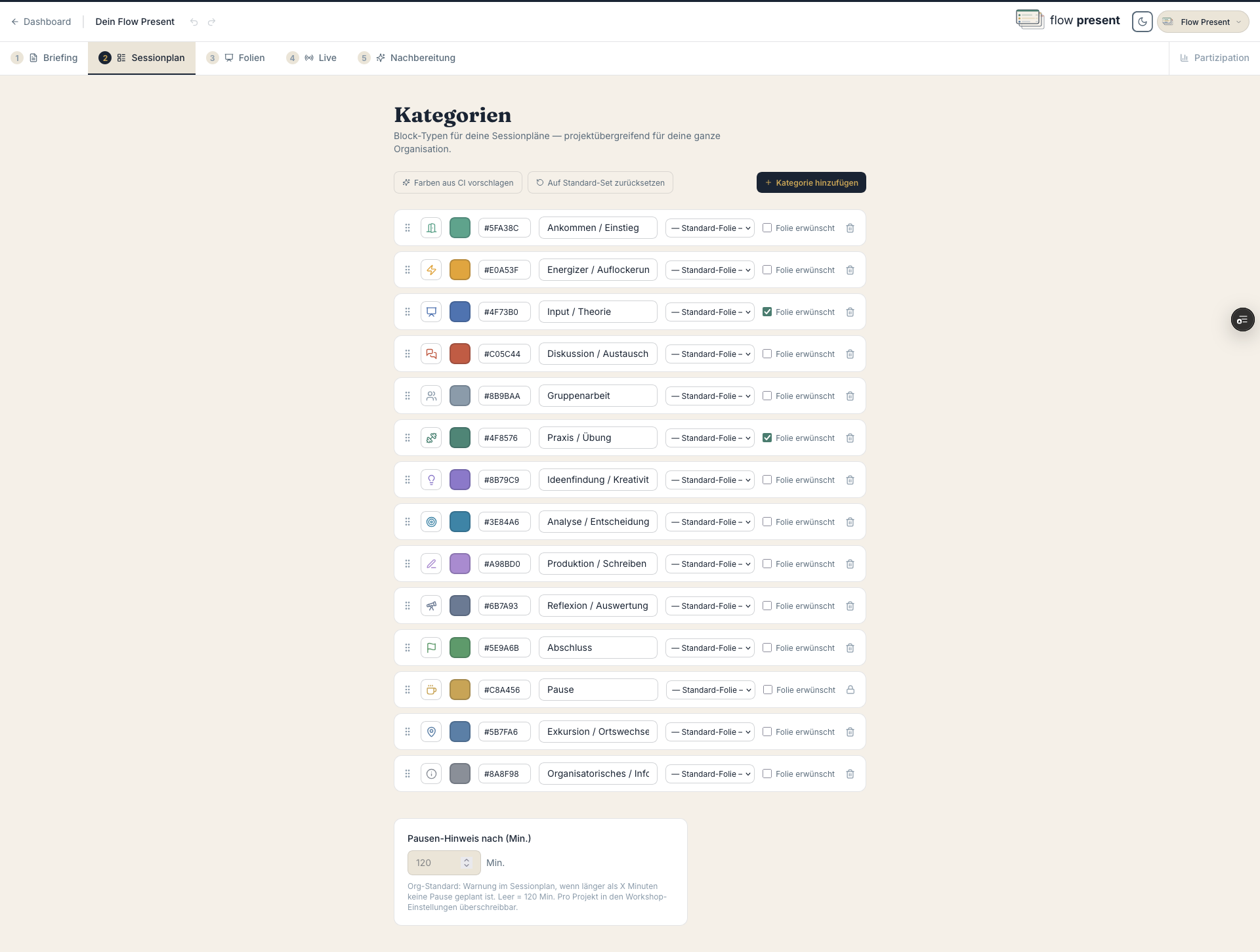Uncheck Folie erwünscht for Input / Theorie
The height and width of the screenshot is (952, 1260).
coord(767,312)
